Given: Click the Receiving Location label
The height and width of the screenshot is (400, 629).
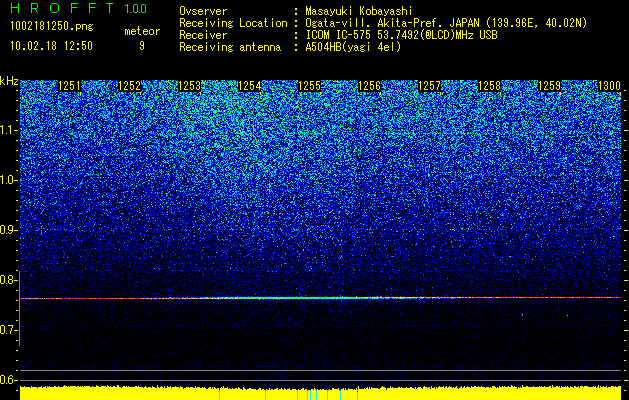Looking at the screenshot, I should 233,24.
